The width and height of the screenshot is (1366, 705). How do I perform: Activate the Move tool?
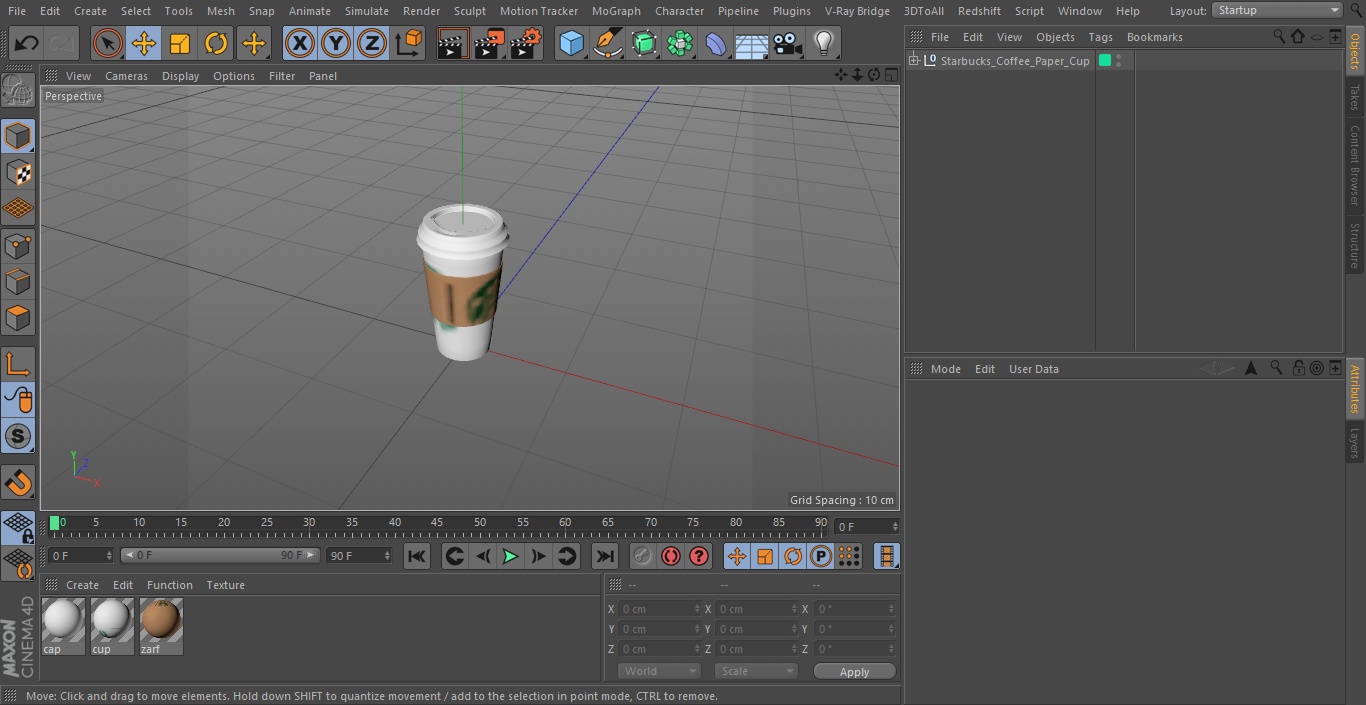pyautogui.click(x=144, y=43)
